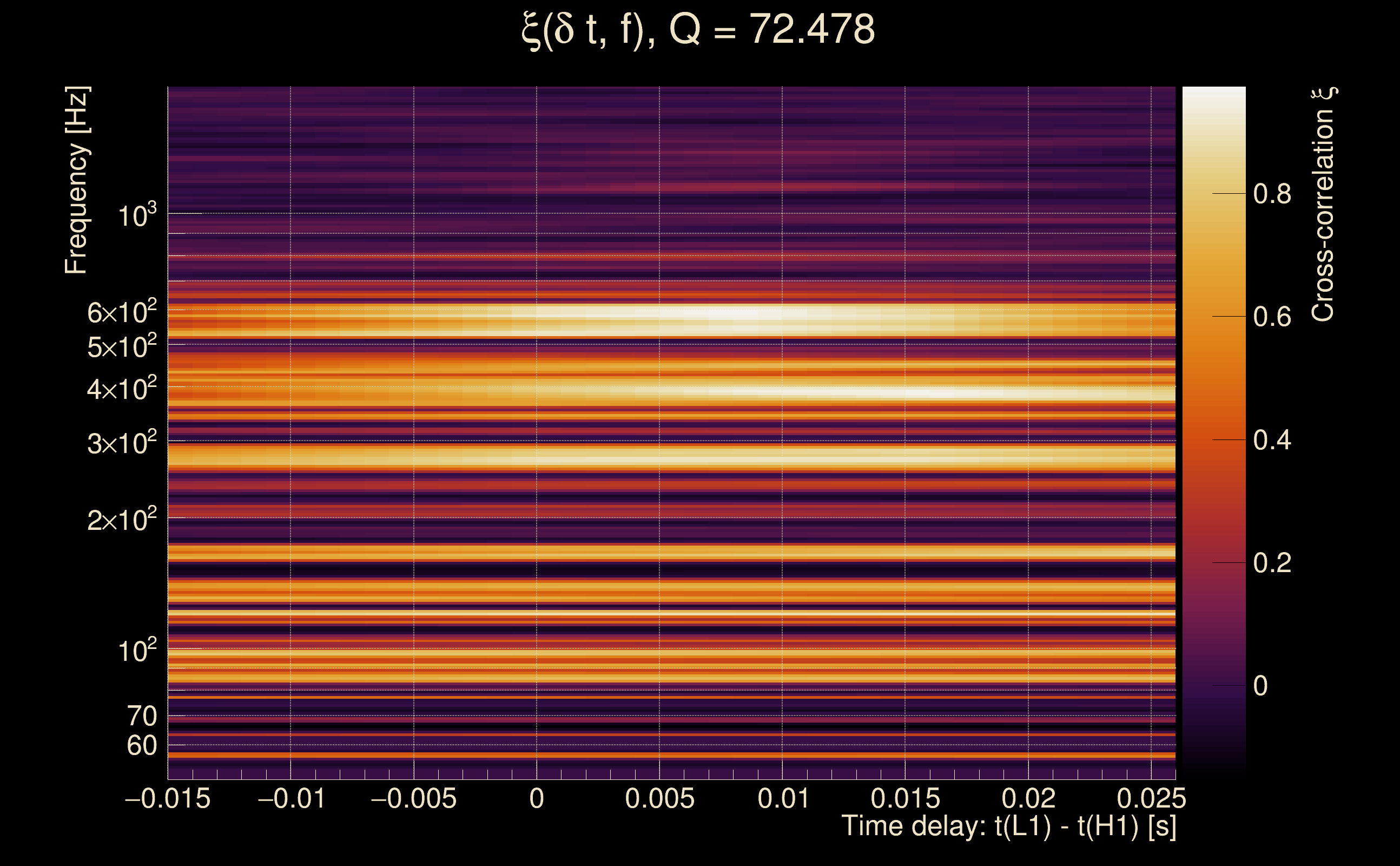Click the 60 Hz frequency tick label
1400x866 pixels.
(141, 746)
